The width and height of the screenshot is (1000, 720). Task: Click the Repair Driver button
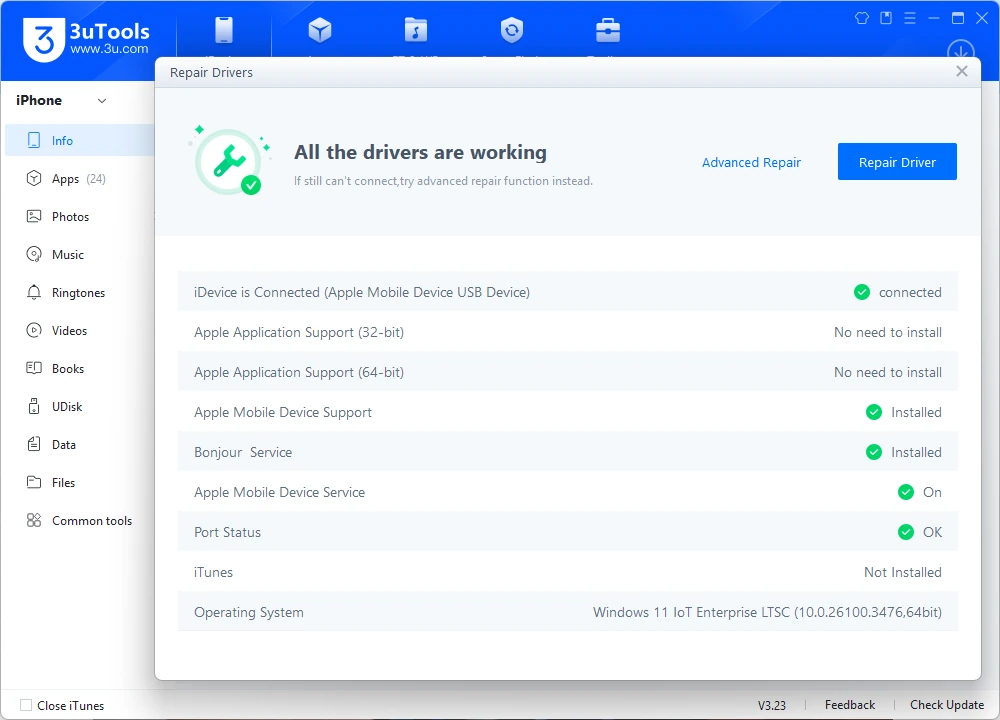pos(897,161)
